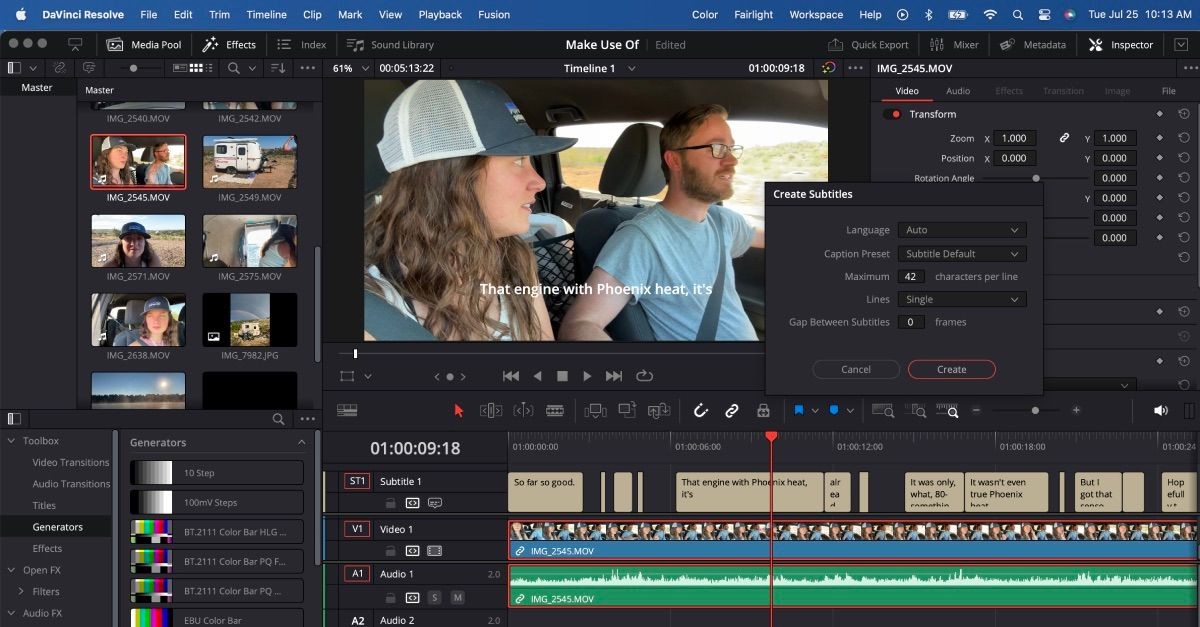Click the Insert Clip icon
Viewport: 1200px width, 627px height.
(x=595, y=410)
